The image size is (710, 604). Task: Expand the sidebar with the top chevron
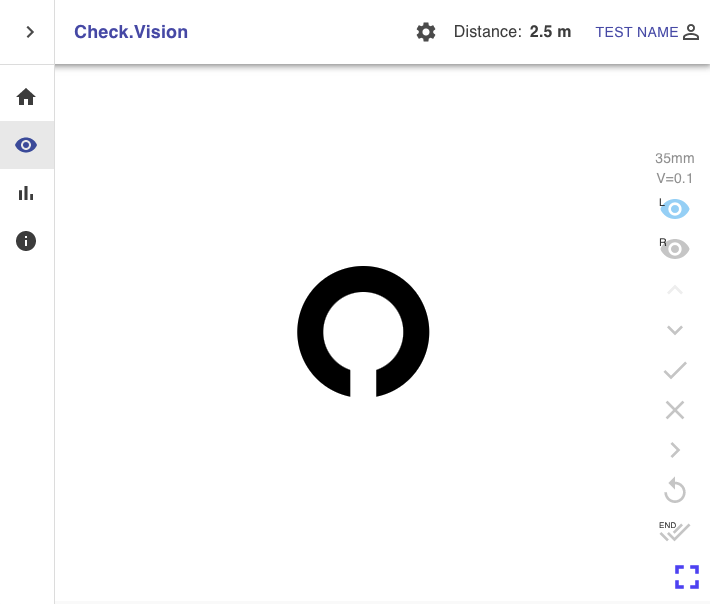click(30, 32)
